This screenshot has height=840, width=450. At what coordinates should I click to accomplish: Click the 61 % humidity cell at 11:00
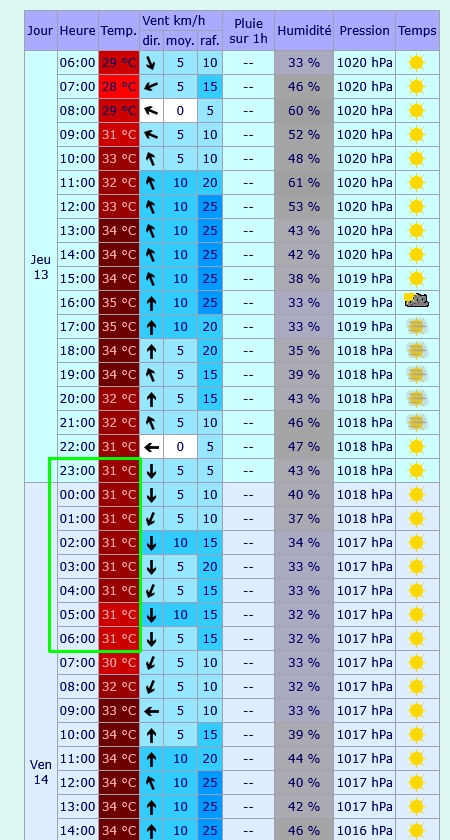coord(304,183)
